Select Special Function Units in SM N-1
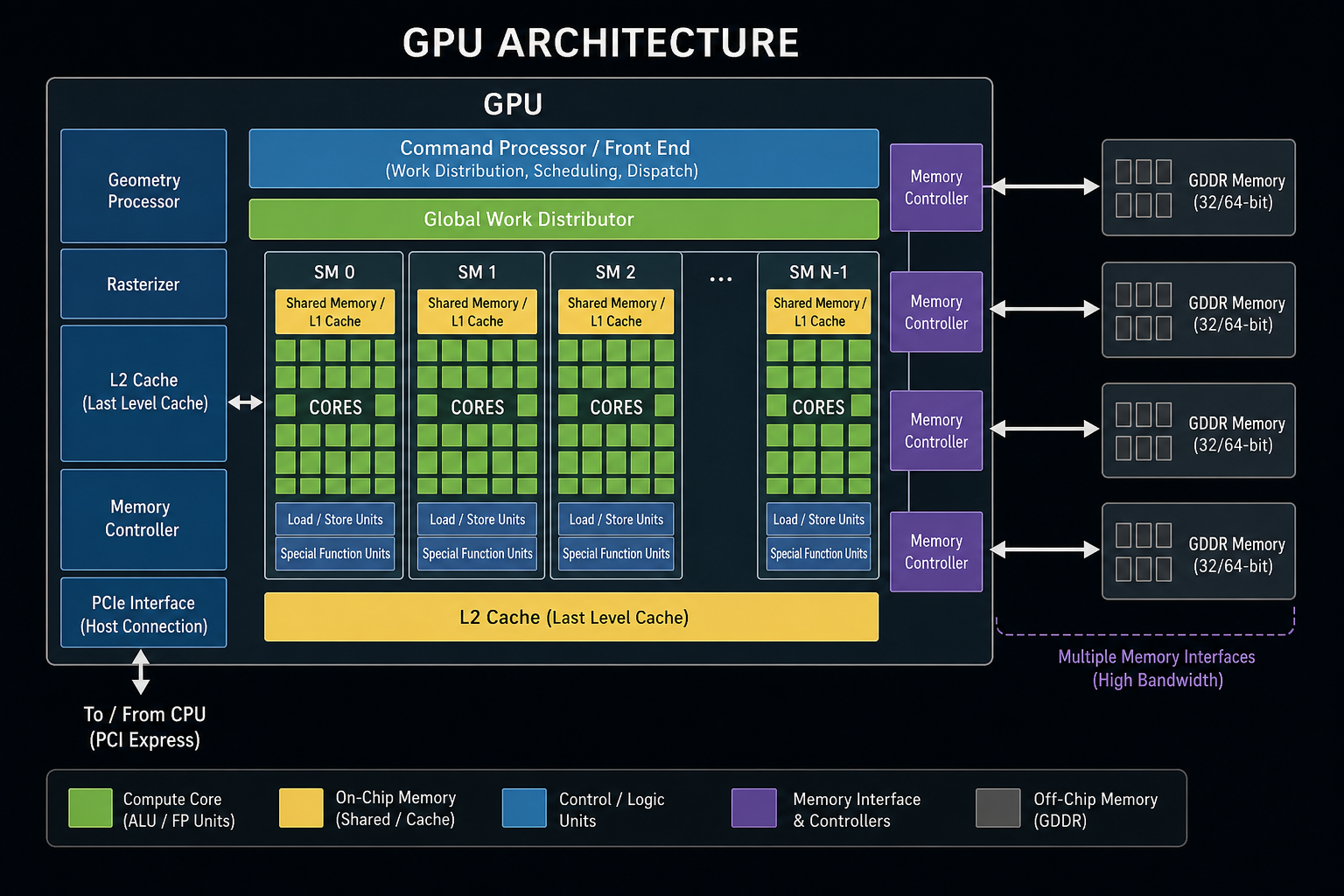The width and height of the screenshot is (1344, 896). tap(819, 554)
